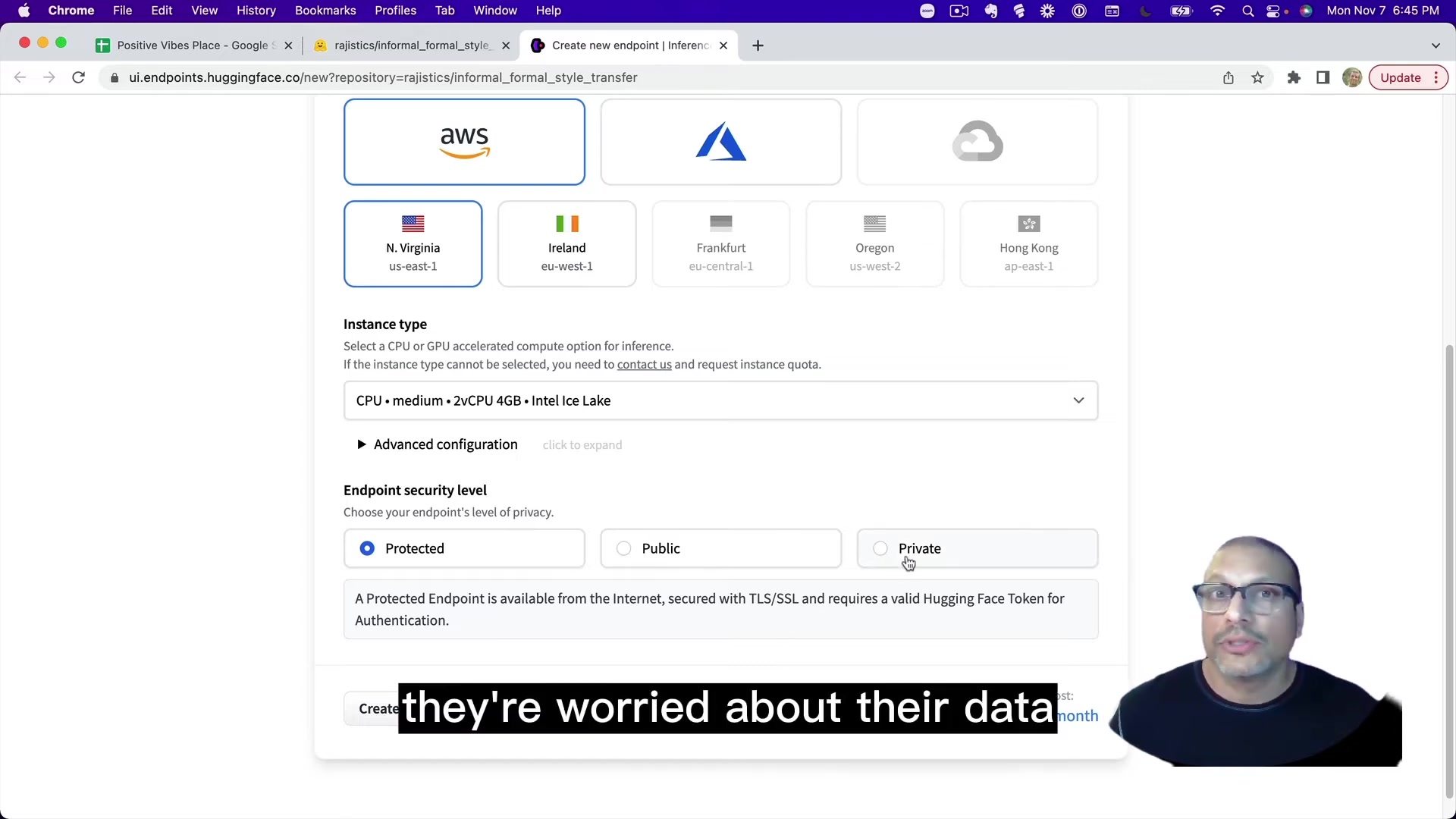Select the AWS cloud provider card
Screen dimensions: 1456x819
[464, 142]
